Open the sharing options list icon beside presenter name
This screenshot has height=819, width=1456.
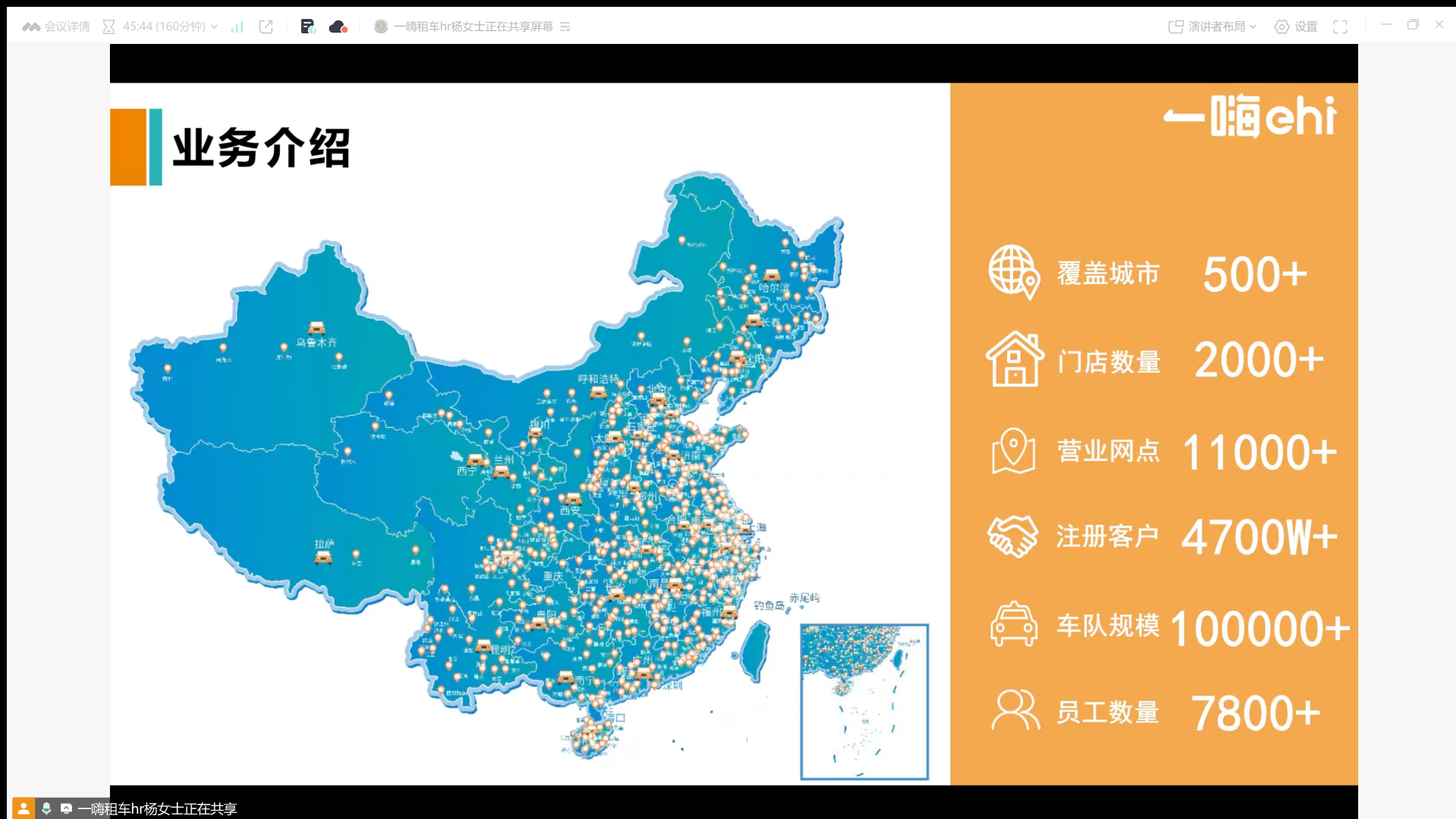click(x=565, y=27)
